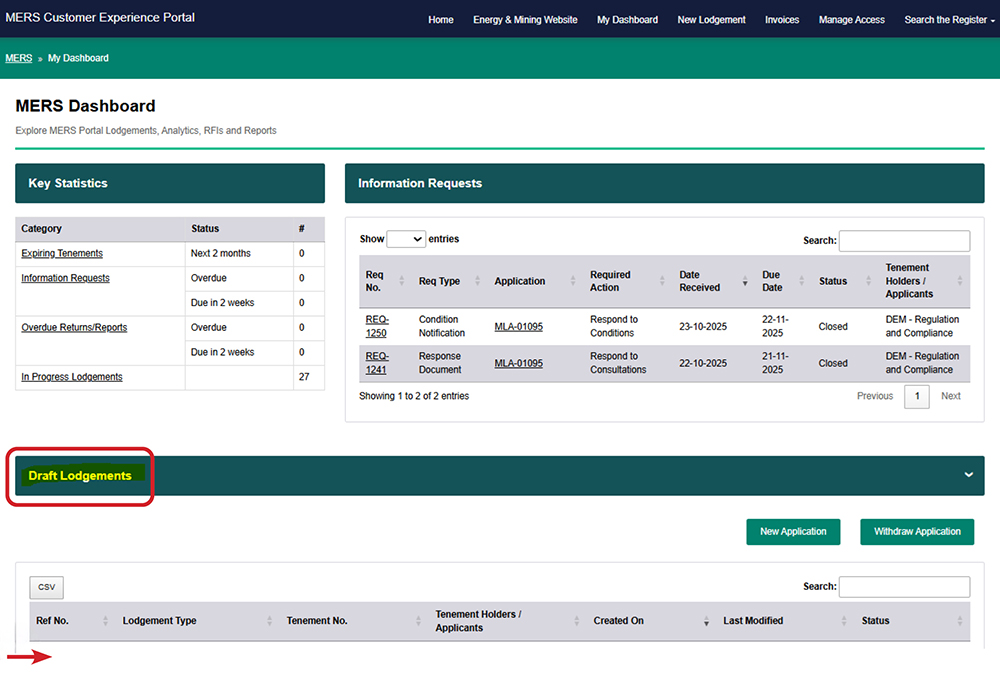Click the Draft Lodgements section header

(x=499, y=476)
